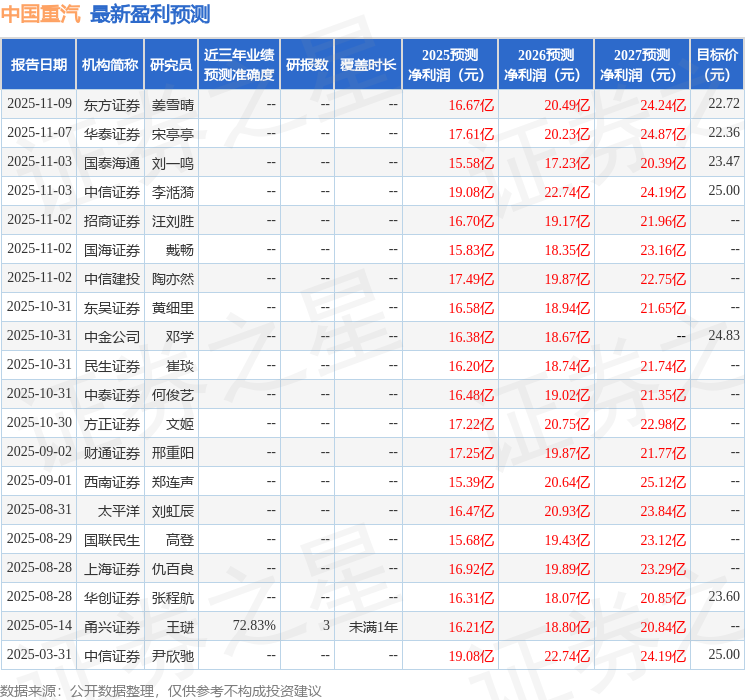This screenshot has height=700, width=745.
Task: Click the 中国重汽 title text
Action: [x=41, y=14]
